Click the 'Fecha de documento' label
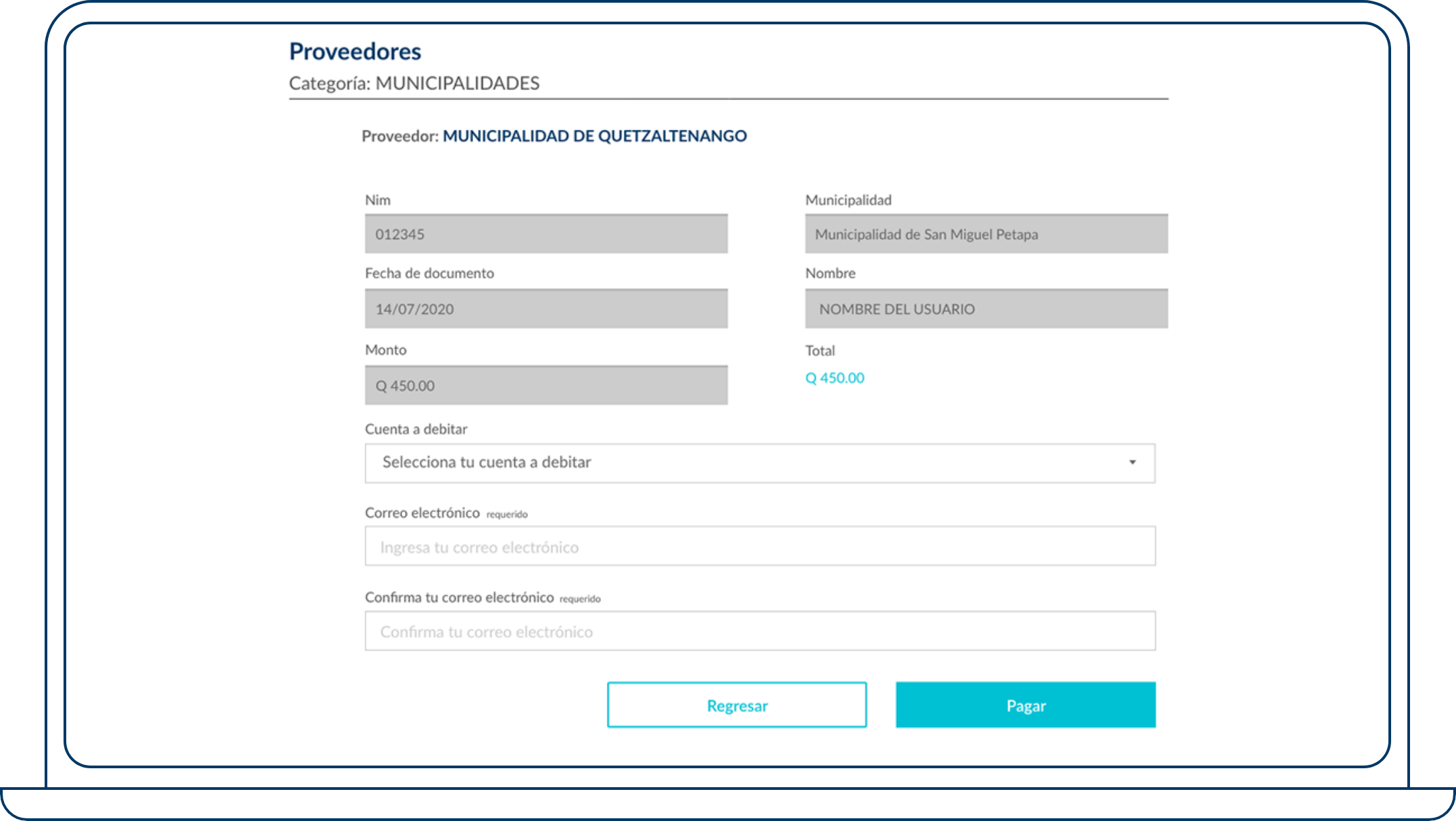 tap(429, 273)
